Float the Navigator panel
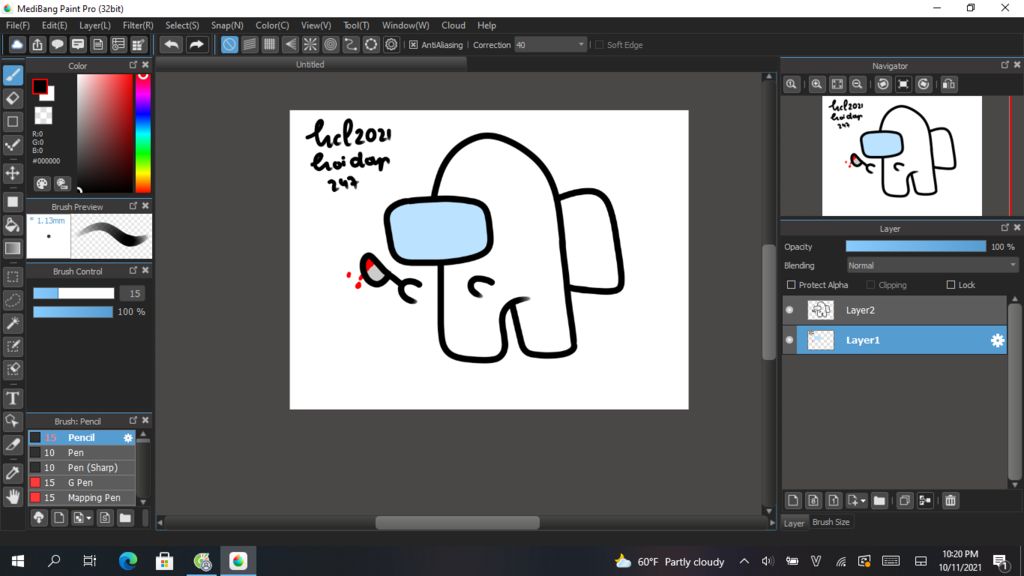 pos(1005,65)
